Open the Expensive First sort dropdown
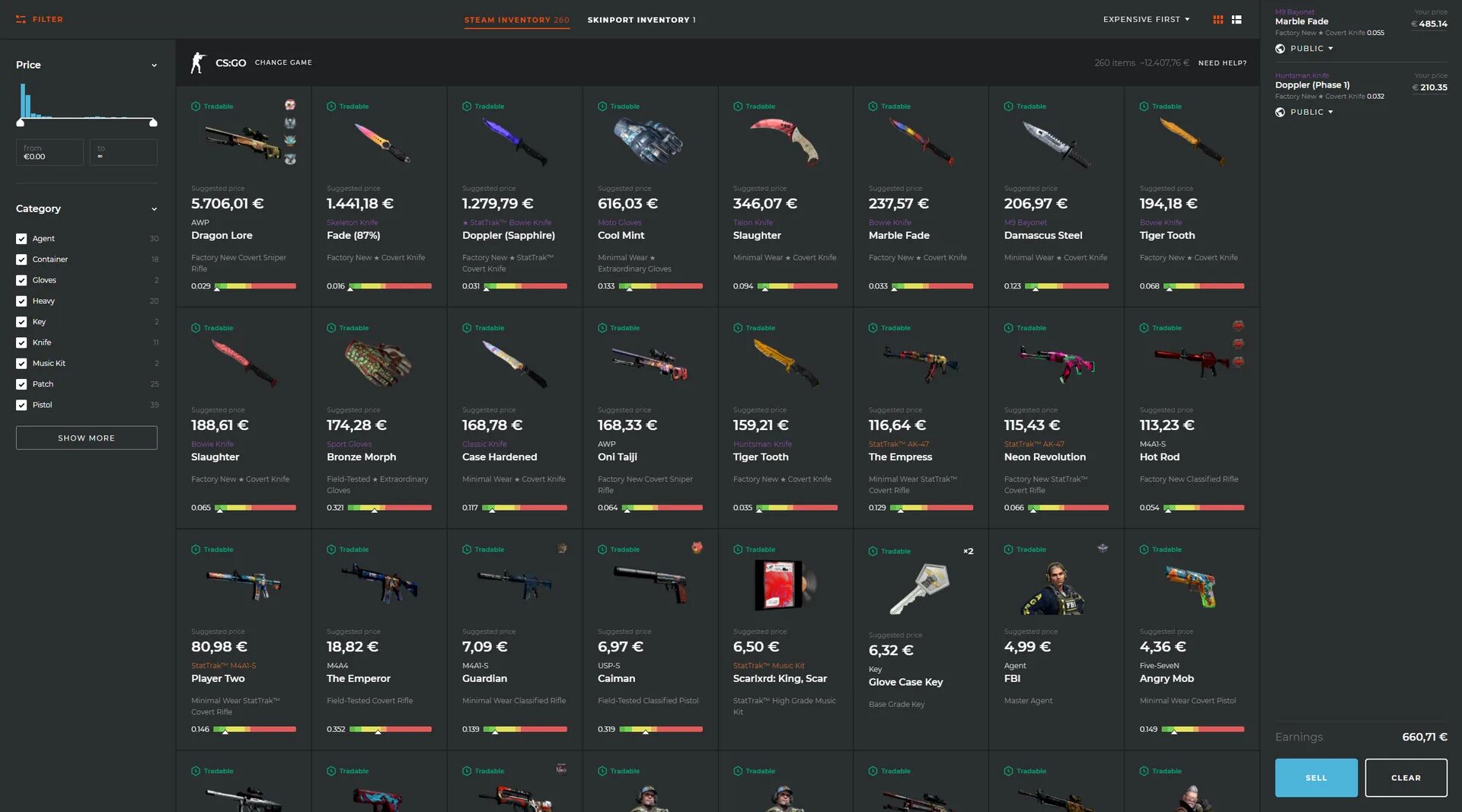 coord(1146,19)
